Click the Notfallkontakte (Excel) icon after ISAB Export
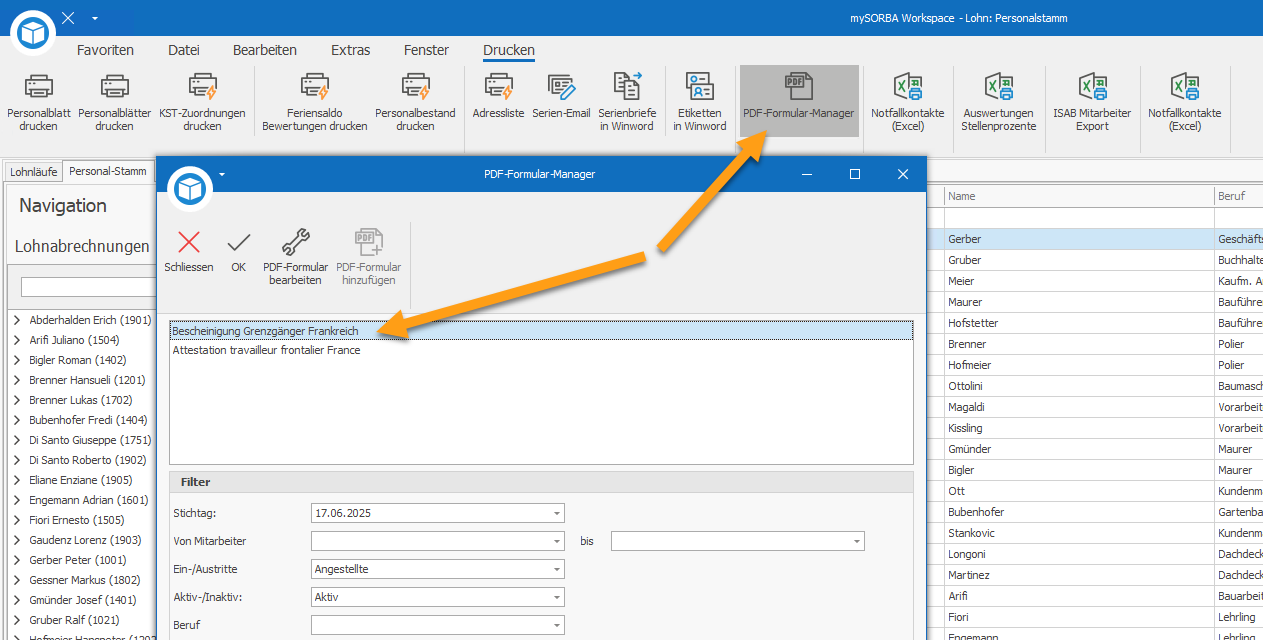Viewport: 1263px width, 640px height. [x=1185, y=87]
